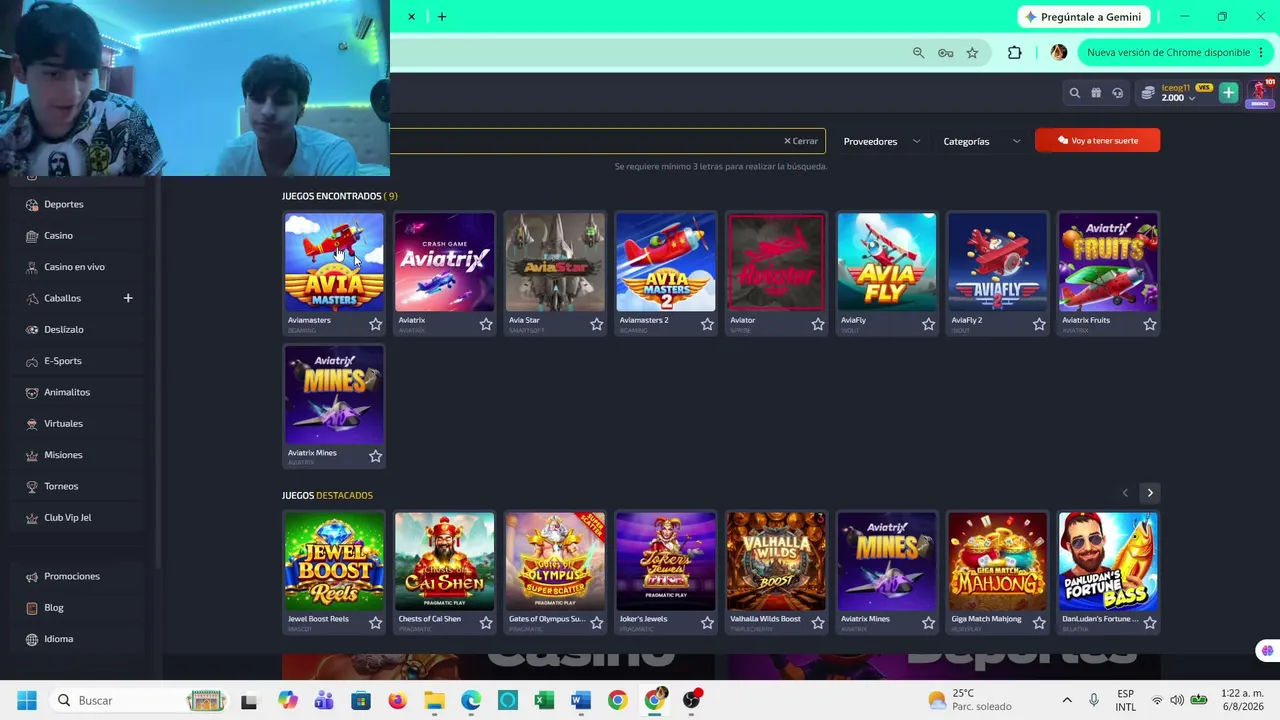1280x720 pixels.
Task: Show previous featured games with left arrow
Action: (x=1125, y=493)
